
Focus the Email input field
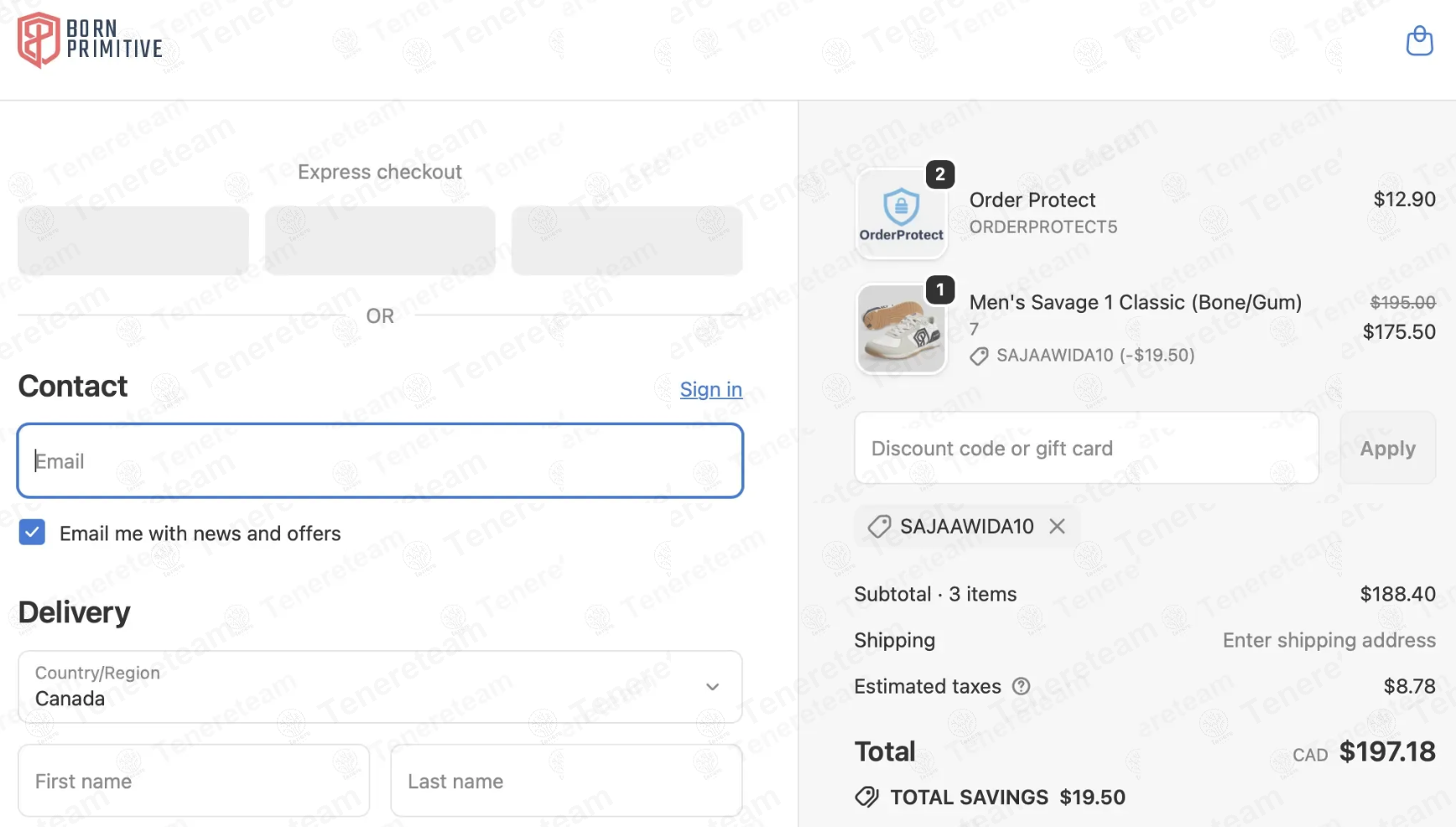(379, 460)
